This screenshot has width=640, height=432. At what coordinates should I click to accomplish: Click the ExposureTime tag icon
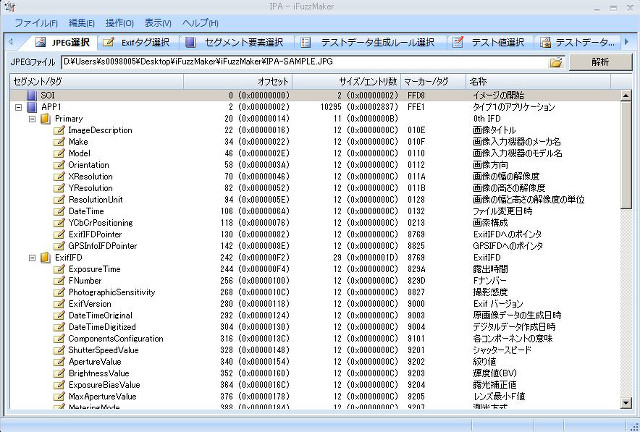(59, 269)
